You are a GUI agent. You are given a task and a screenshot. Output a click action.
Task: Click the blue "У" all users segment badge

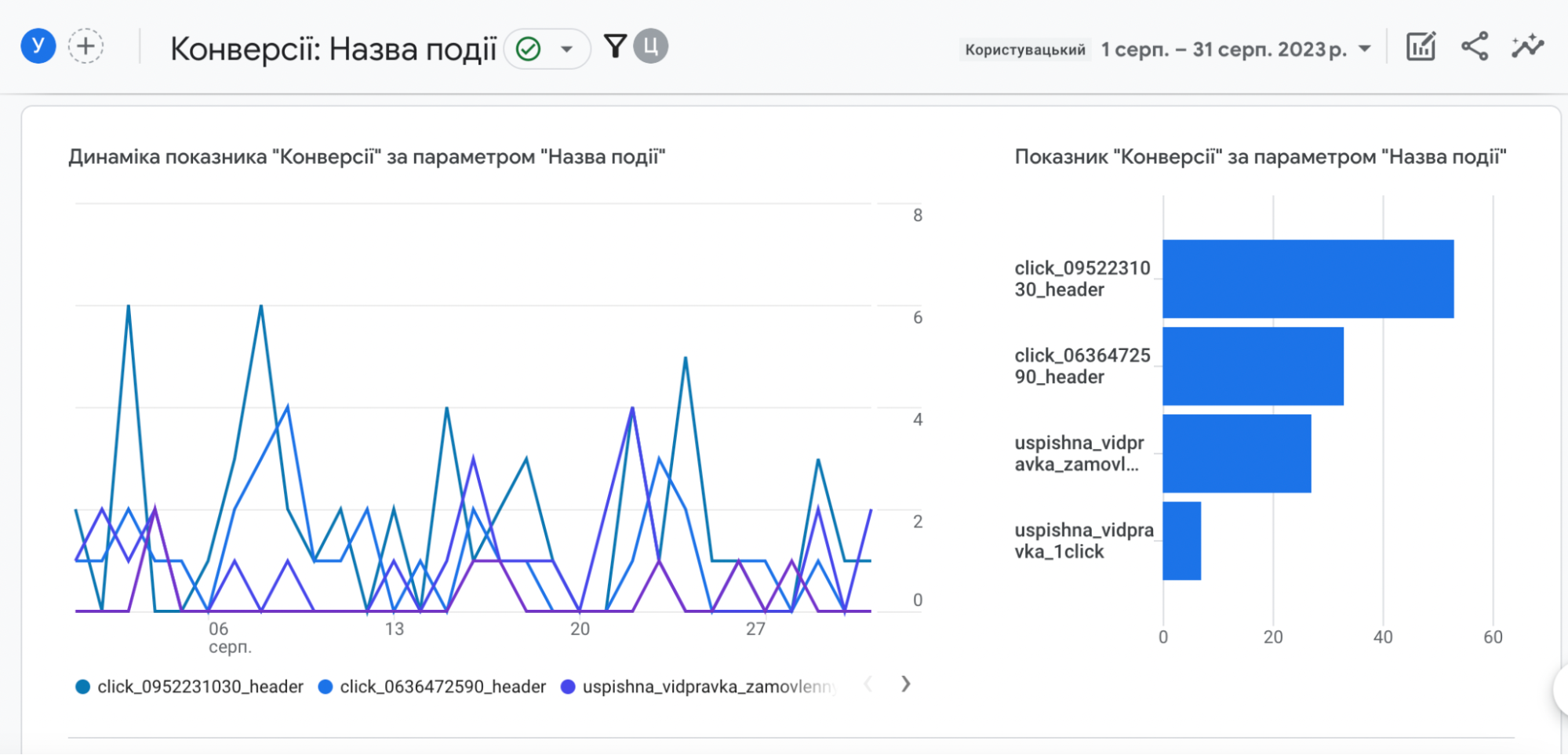[38, 46]
